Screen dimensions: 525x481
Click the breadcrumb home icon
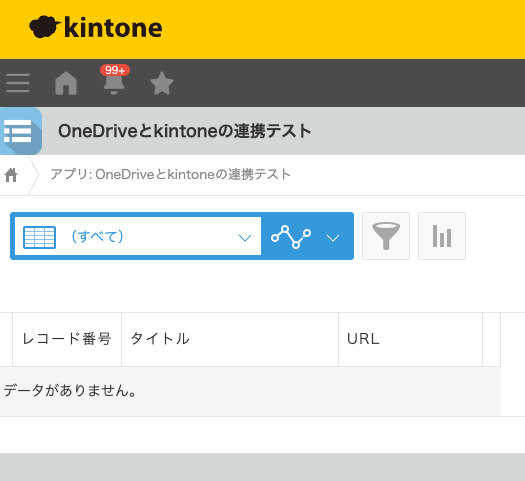pyautogui.click(x=11, y=175)
